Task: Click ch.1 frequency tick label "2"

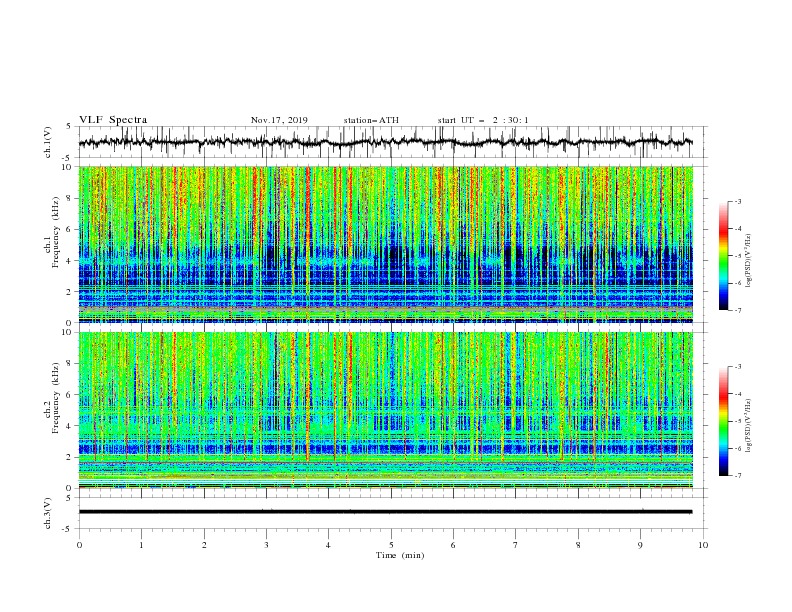Action: [x=70, y=292]
